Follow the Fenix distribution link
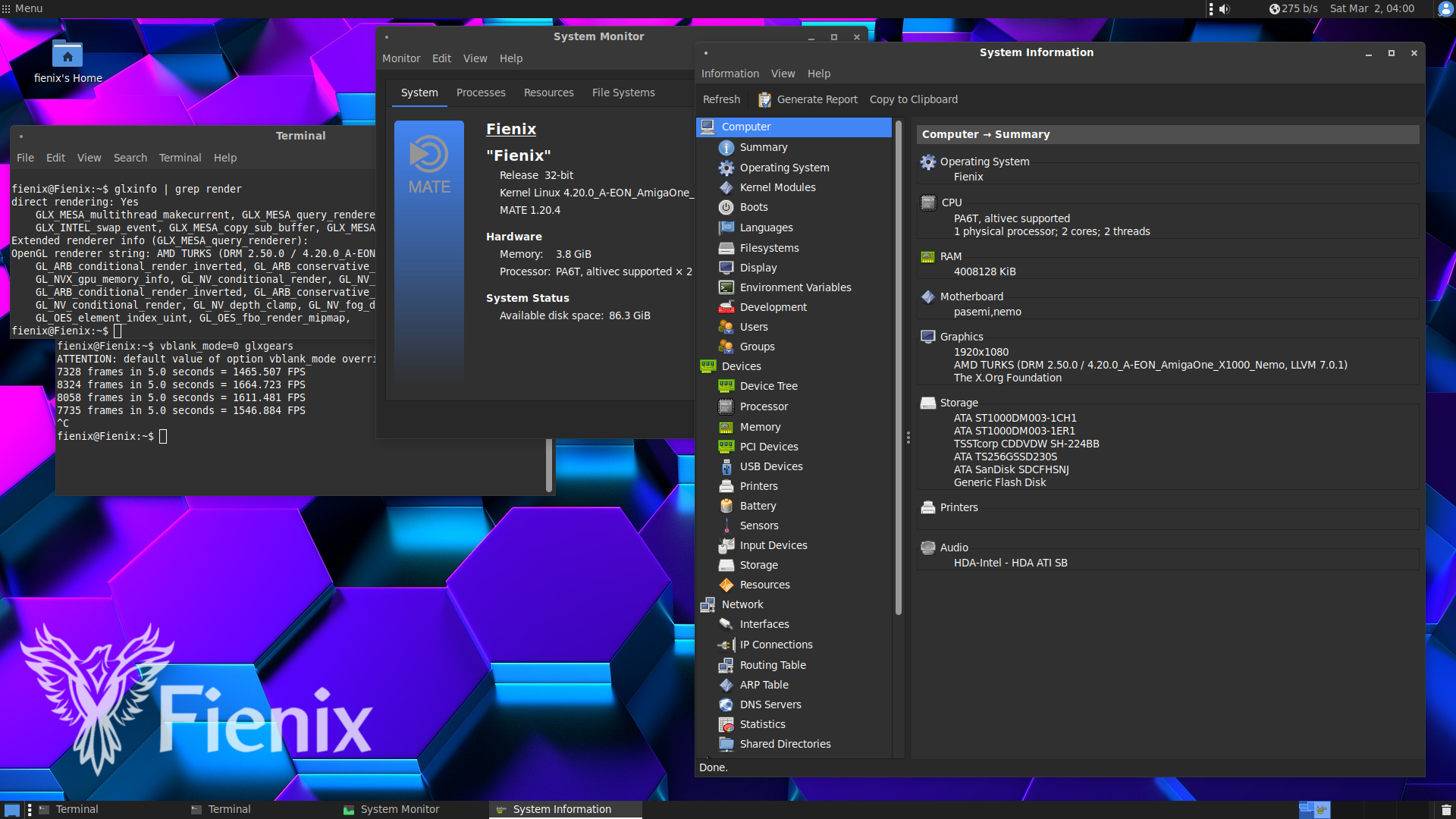 click(510, 129)
